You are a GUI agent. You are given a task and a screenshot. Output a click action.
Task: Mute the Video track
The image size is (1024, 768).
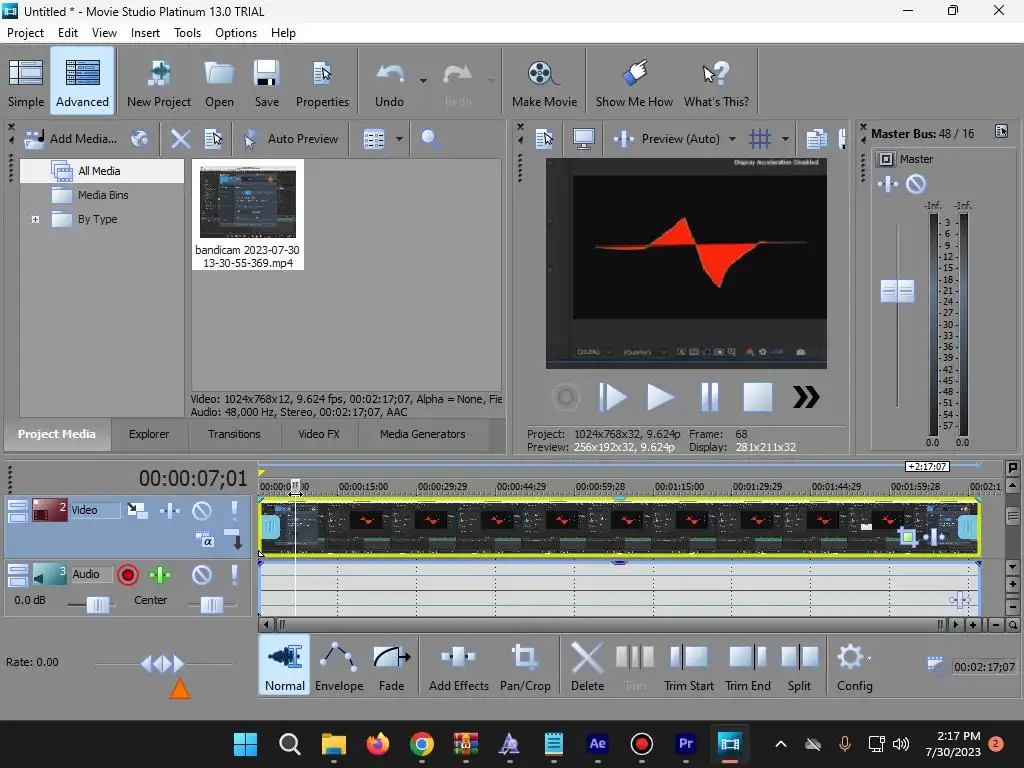[202, 510]
